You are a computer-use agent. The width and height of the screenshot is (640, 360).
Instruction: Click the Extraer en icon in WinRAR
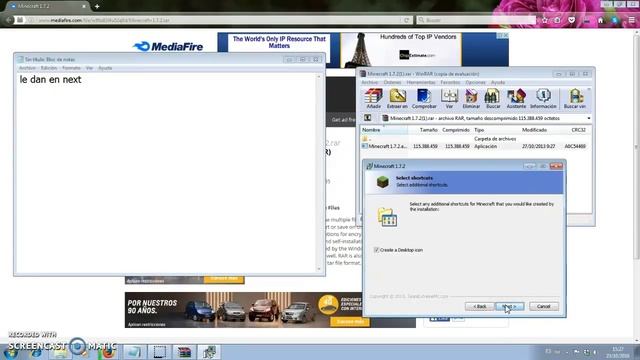tap(397, 99)
